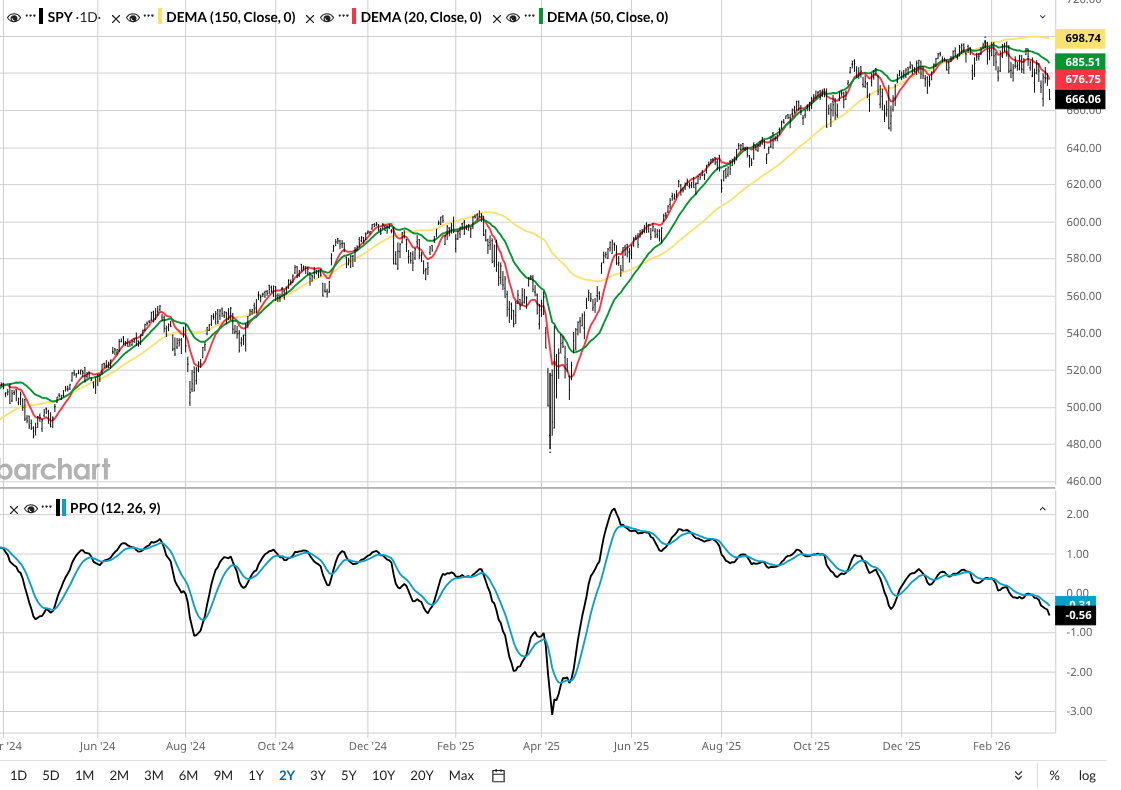
Task: Click the yellow DEMA 150 color swatch
Action: pos(159,16)
